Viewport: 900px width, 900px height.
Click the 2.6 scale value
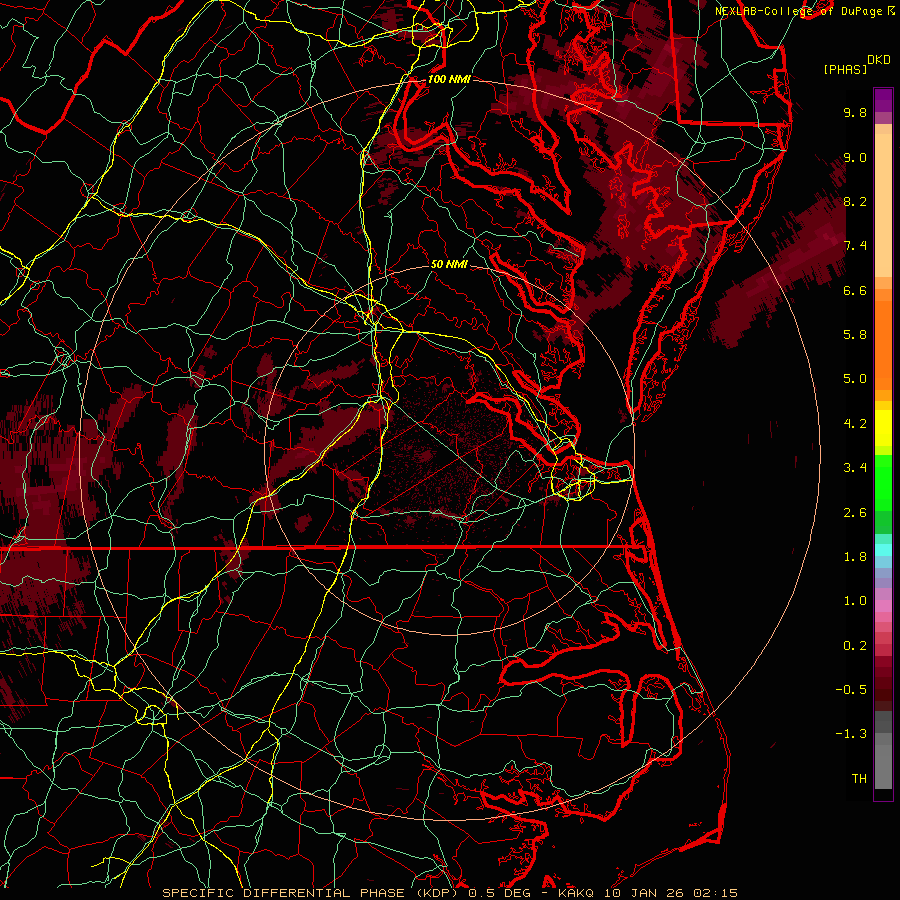tap(855, 513)
